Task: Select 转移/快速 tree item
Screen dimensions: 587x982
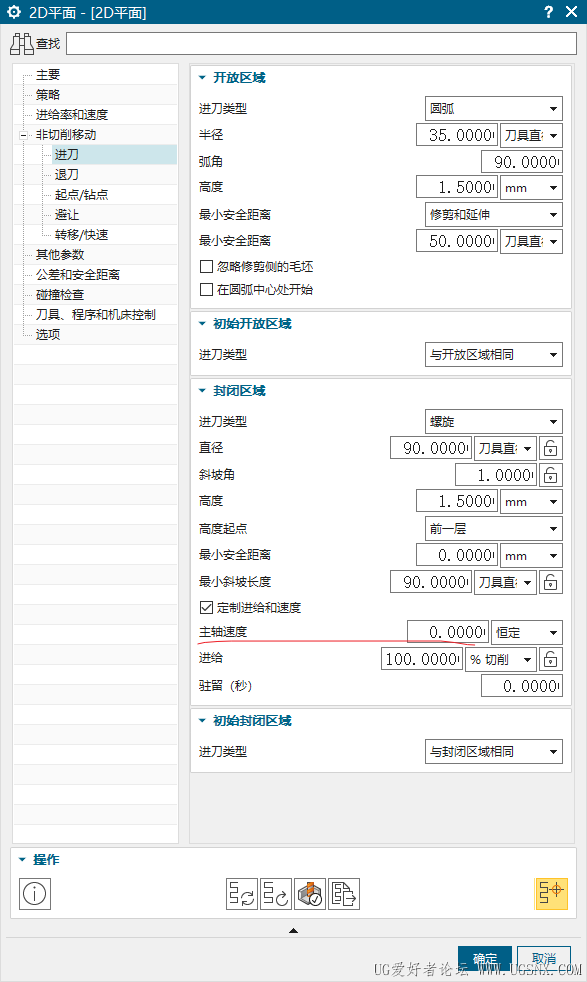Action: [81, 235]
